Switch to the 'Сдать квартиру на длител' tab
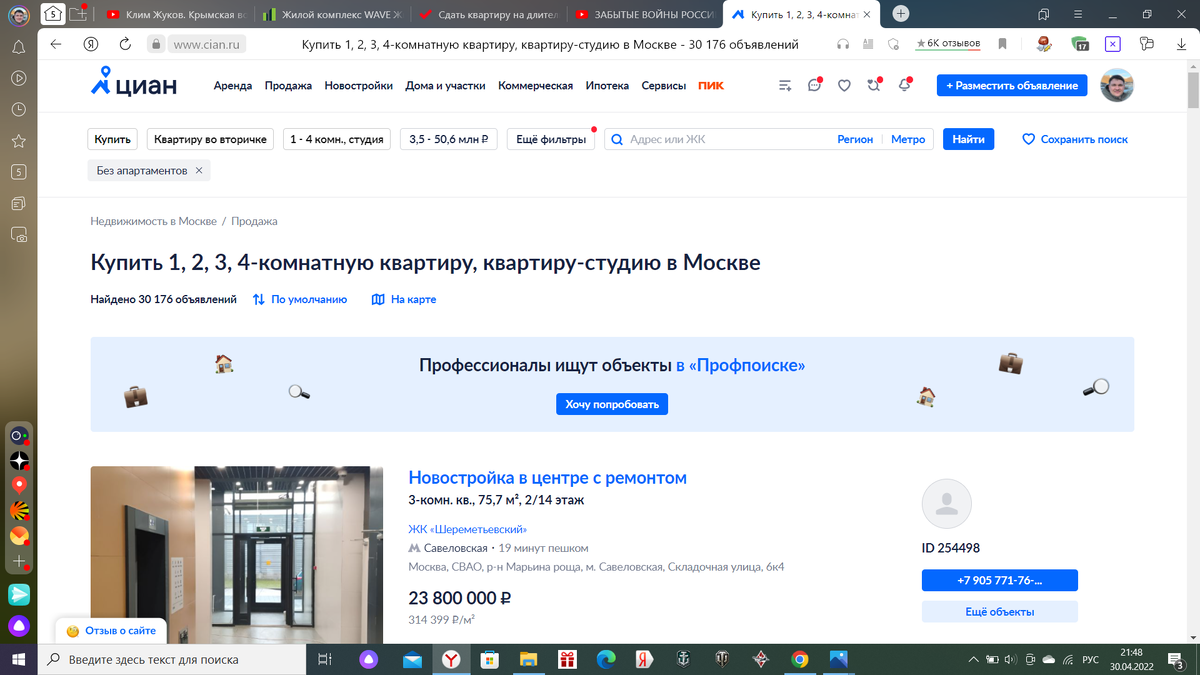The image size is (1200, 675). [489, 14]
